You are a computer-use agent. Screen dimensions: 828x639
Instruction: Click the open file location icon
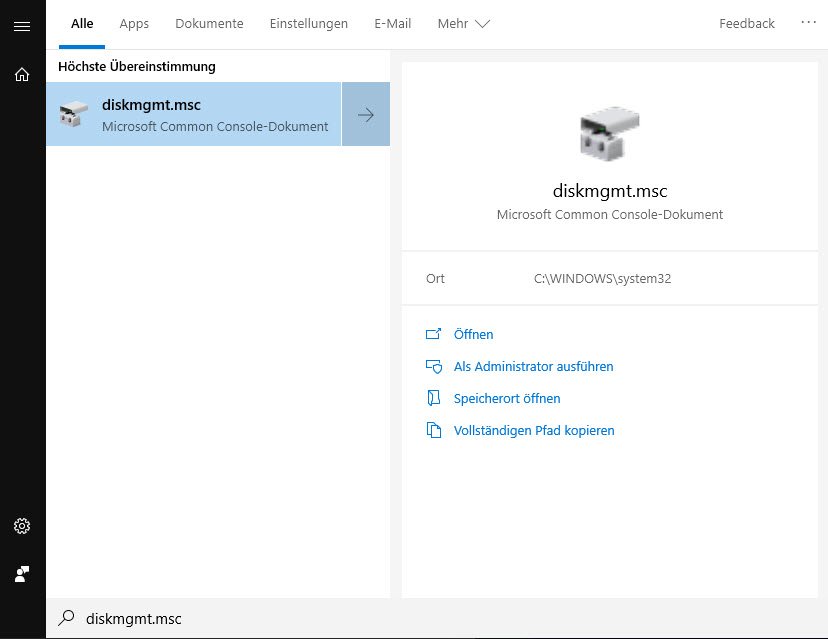tap(434, 398)
